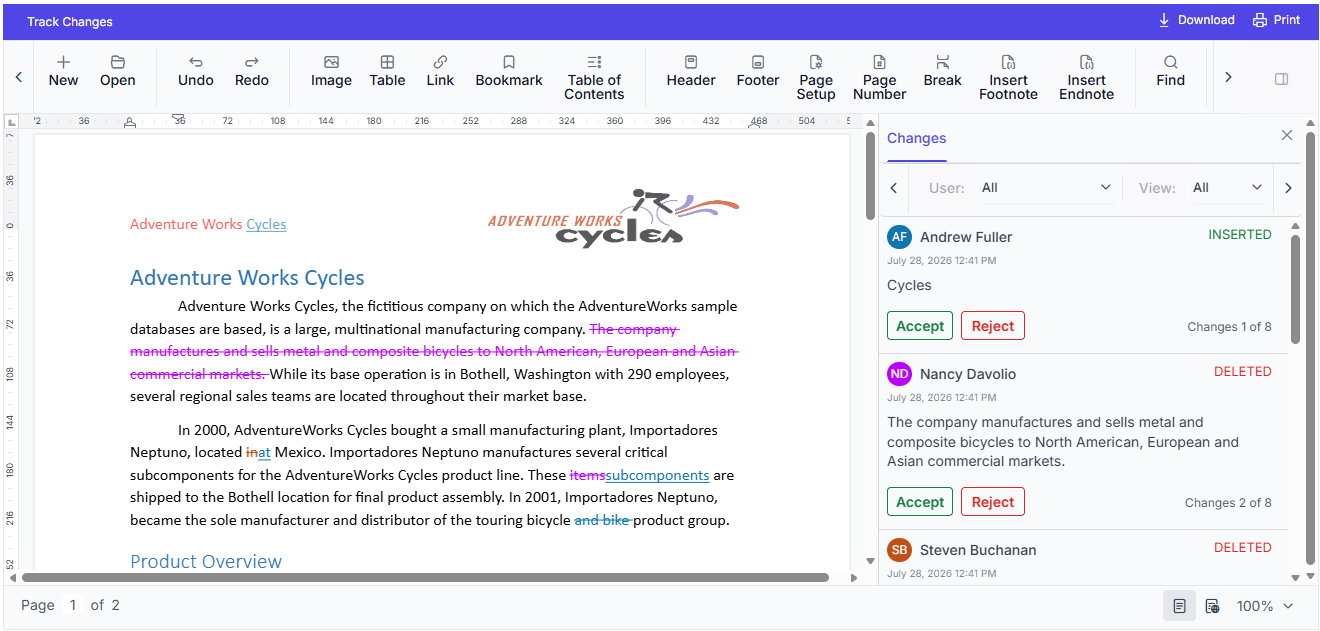Insert a Table of Contents
The height and width of the screenshot is (631, 1320).
pyautogui.click(x=594, y=77)
